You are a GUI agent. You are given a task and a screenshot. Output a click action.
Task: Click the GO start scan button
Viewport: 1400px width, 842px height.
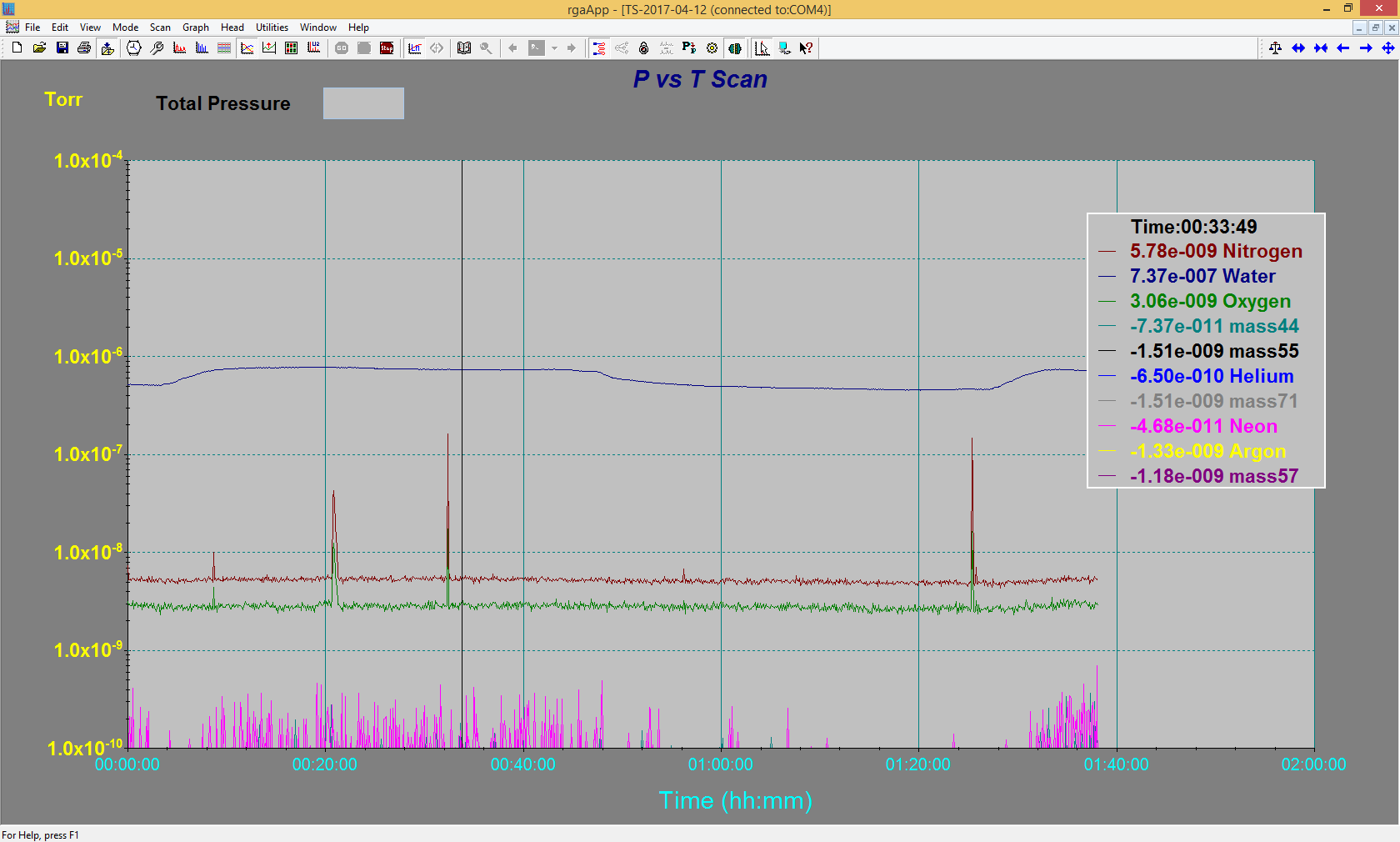[x=342, y=48]
